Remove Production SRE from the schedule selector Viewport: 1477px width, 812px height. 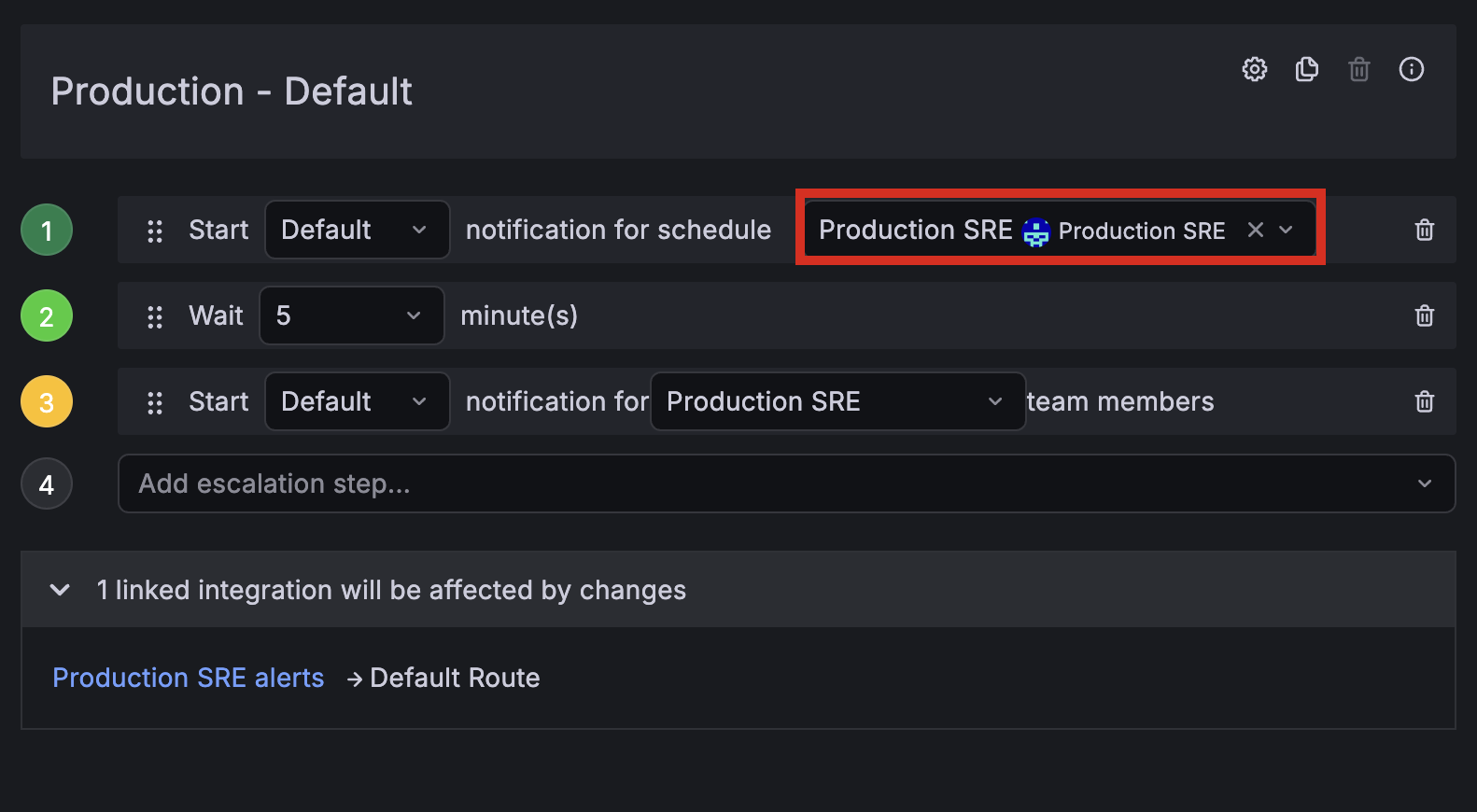point(1255,230)
